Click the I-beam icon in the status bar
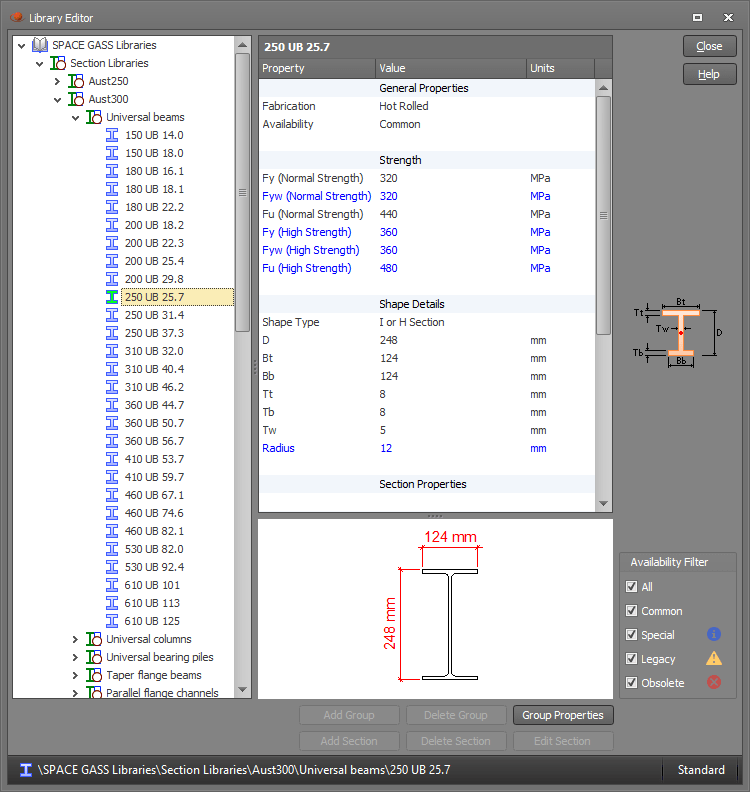The image size is (750, 792). pyautogui.click(x=26, y=770)
